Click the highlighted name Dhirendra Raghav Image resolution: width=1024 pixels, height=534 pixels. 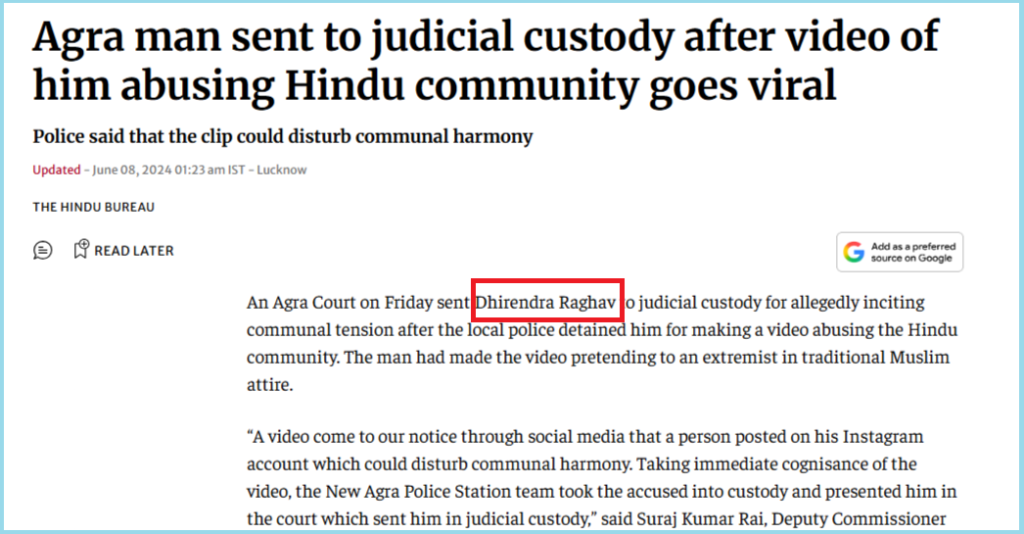point(546,303)
